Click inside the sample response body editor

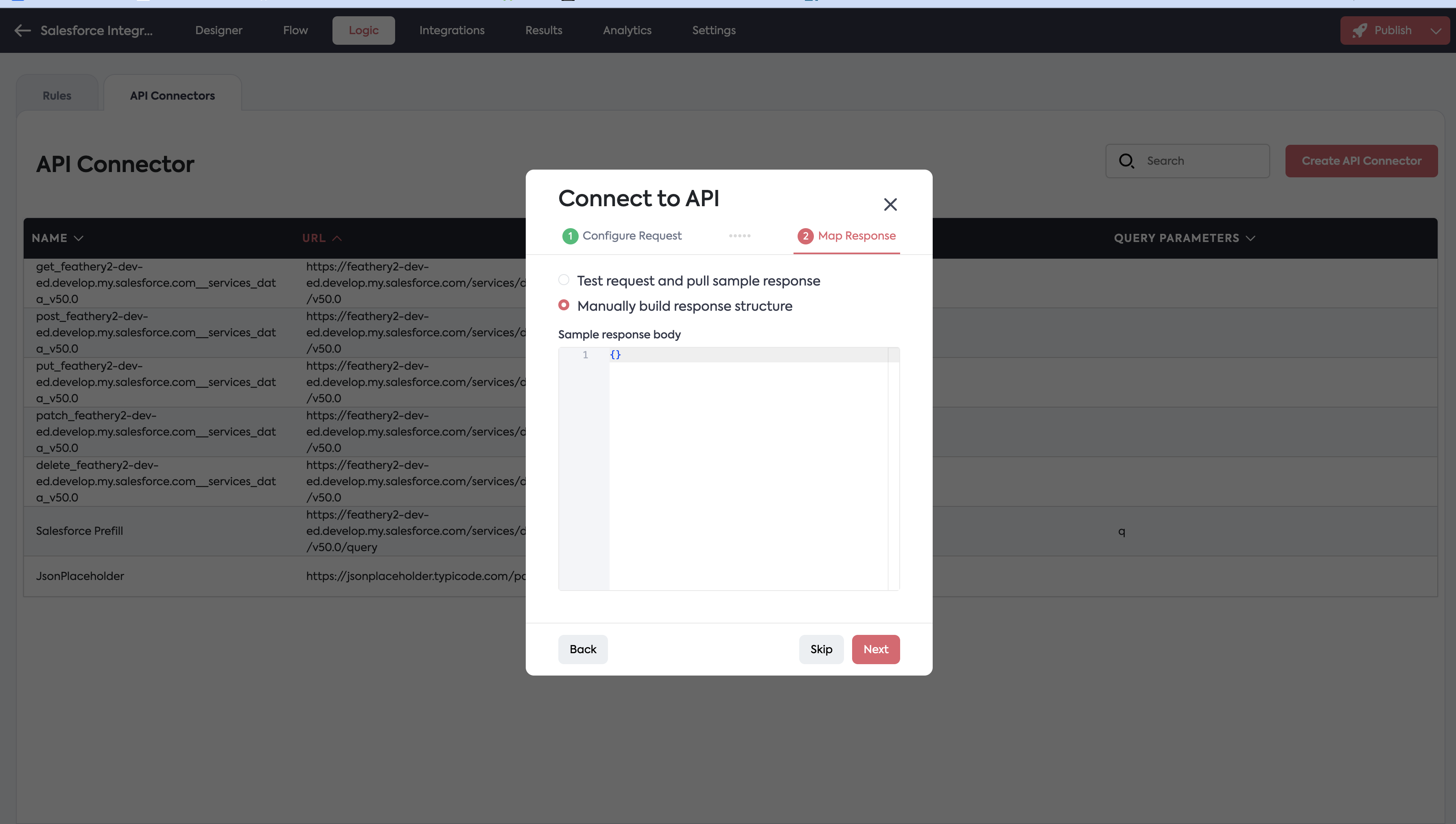coord(747,470)
